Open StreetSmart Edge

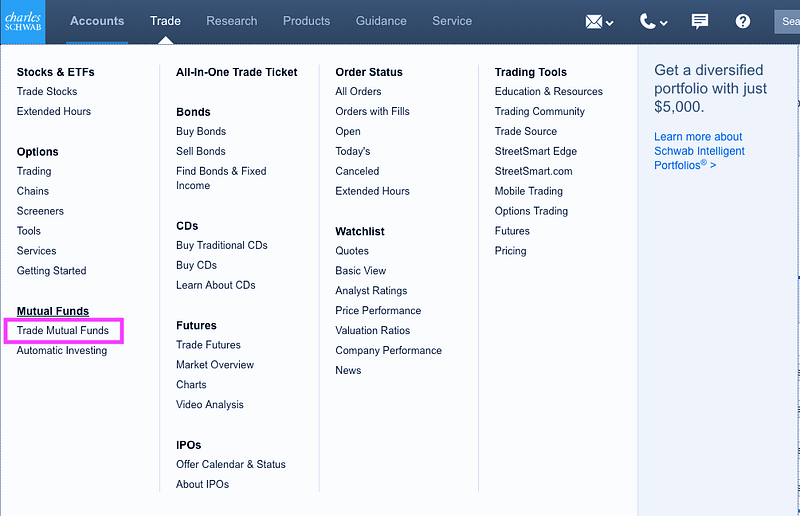[x=536, y=151]
